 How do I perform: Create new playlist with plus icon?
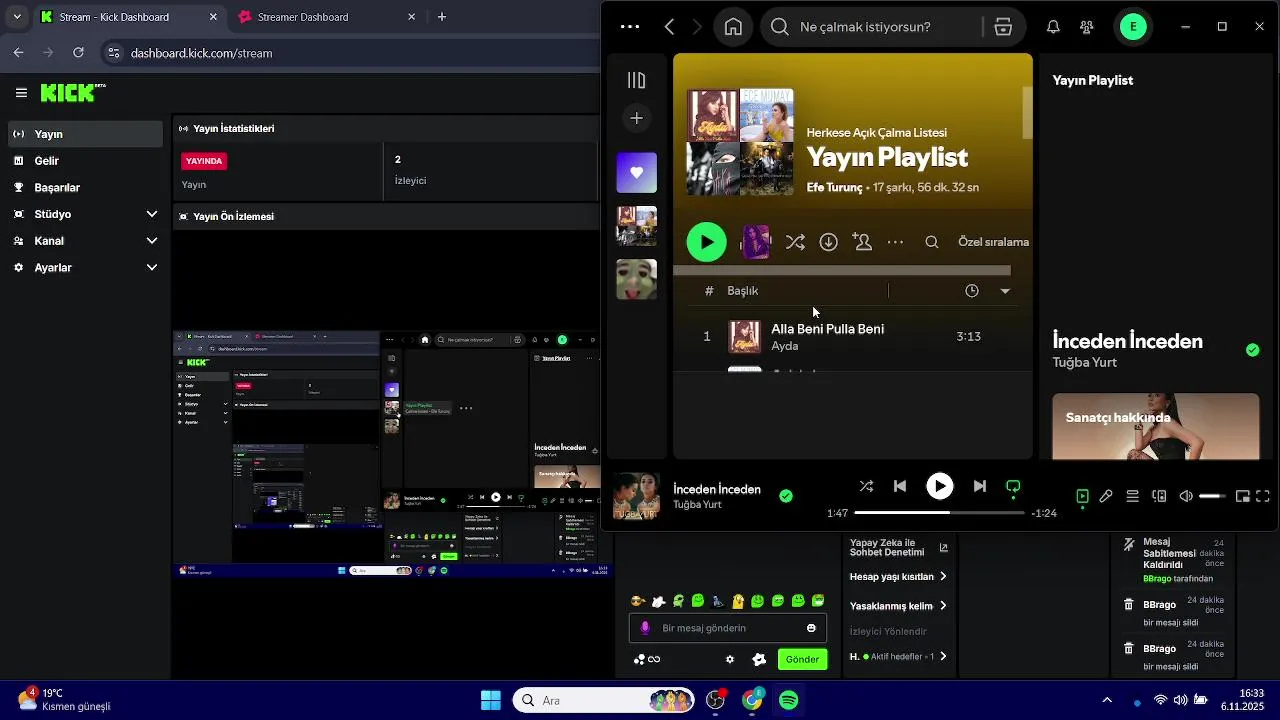coord(636,118)
